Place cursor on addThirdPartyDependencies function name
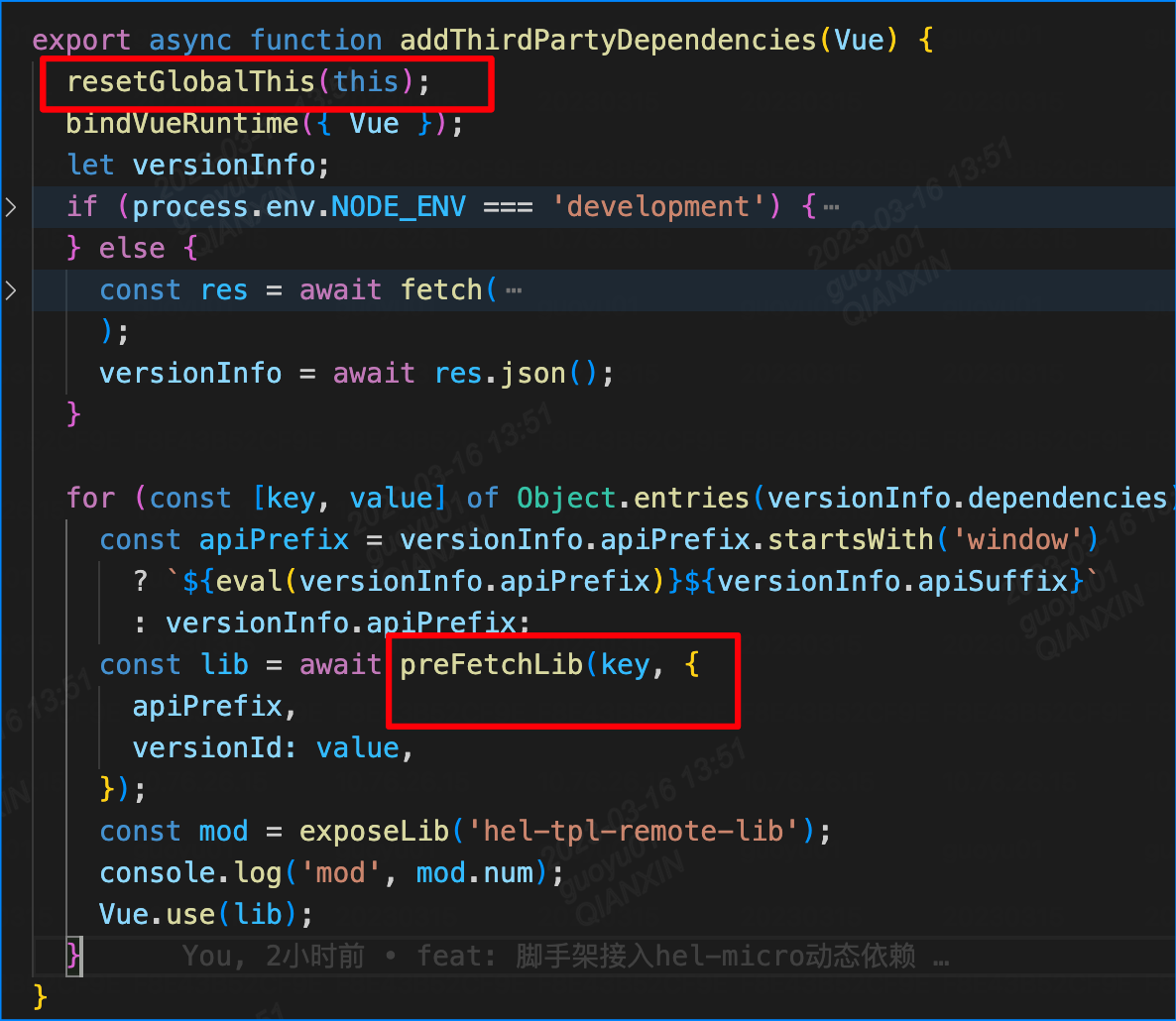Viewport: 1176px width, 1021px height. [x=608, y=39]
